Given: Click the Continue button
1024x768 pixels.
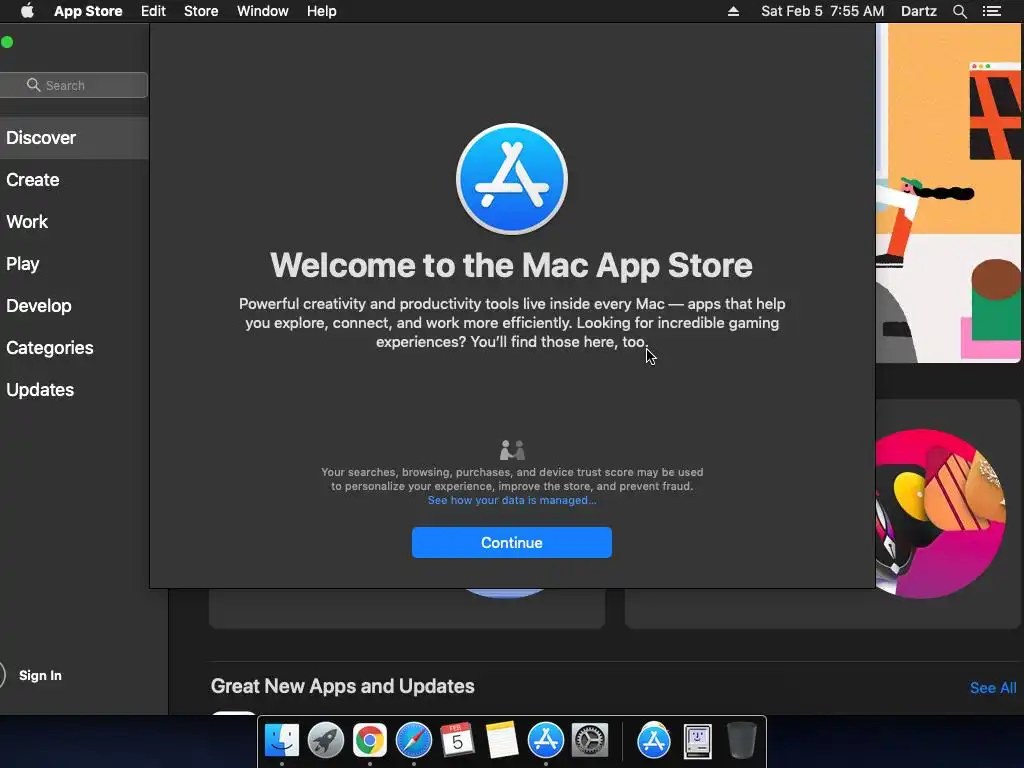Looking at the screenshot, I should (511, 542).
